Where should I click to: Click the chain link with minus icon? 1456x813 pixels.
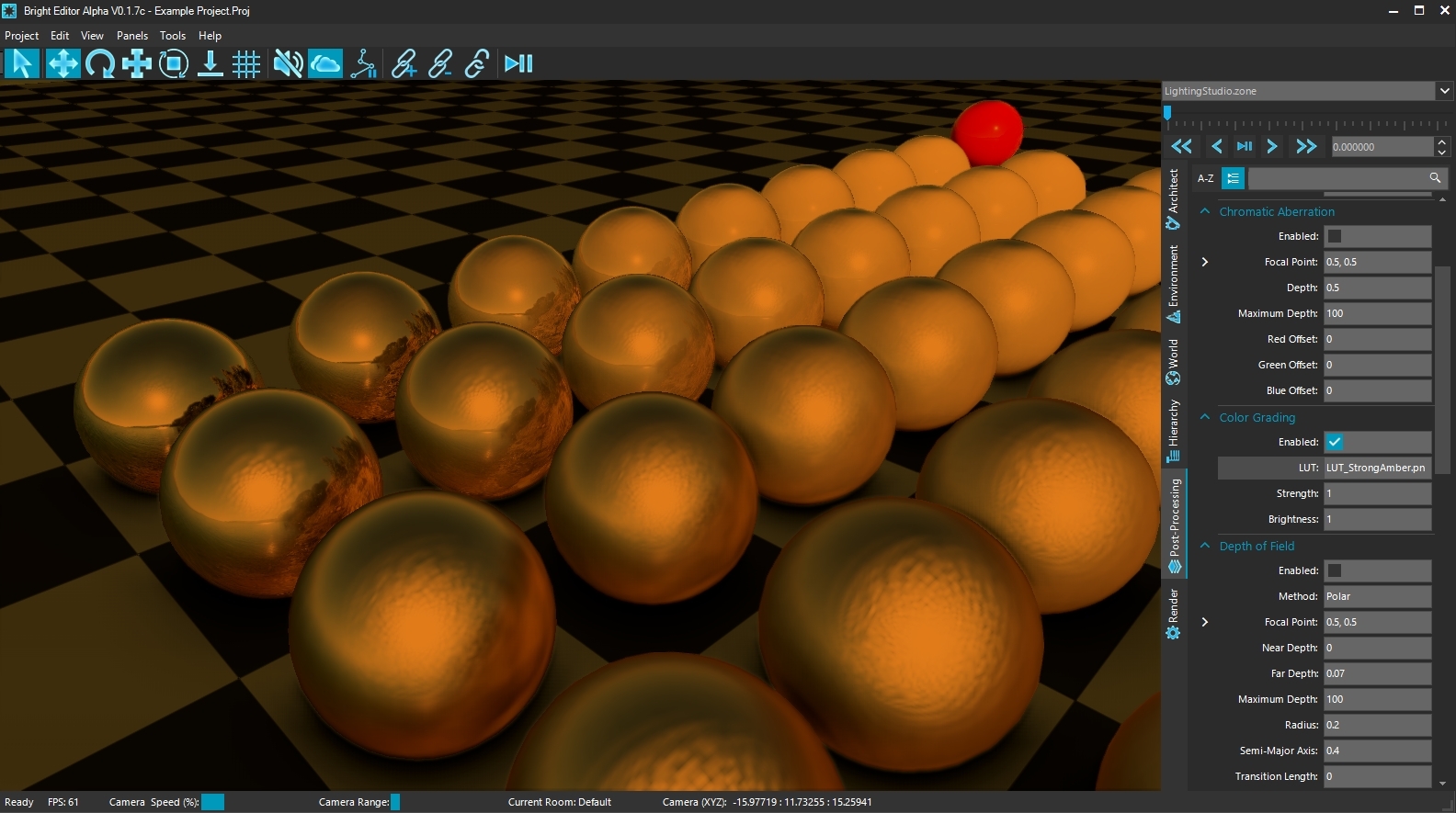click(x=440, y=63)
